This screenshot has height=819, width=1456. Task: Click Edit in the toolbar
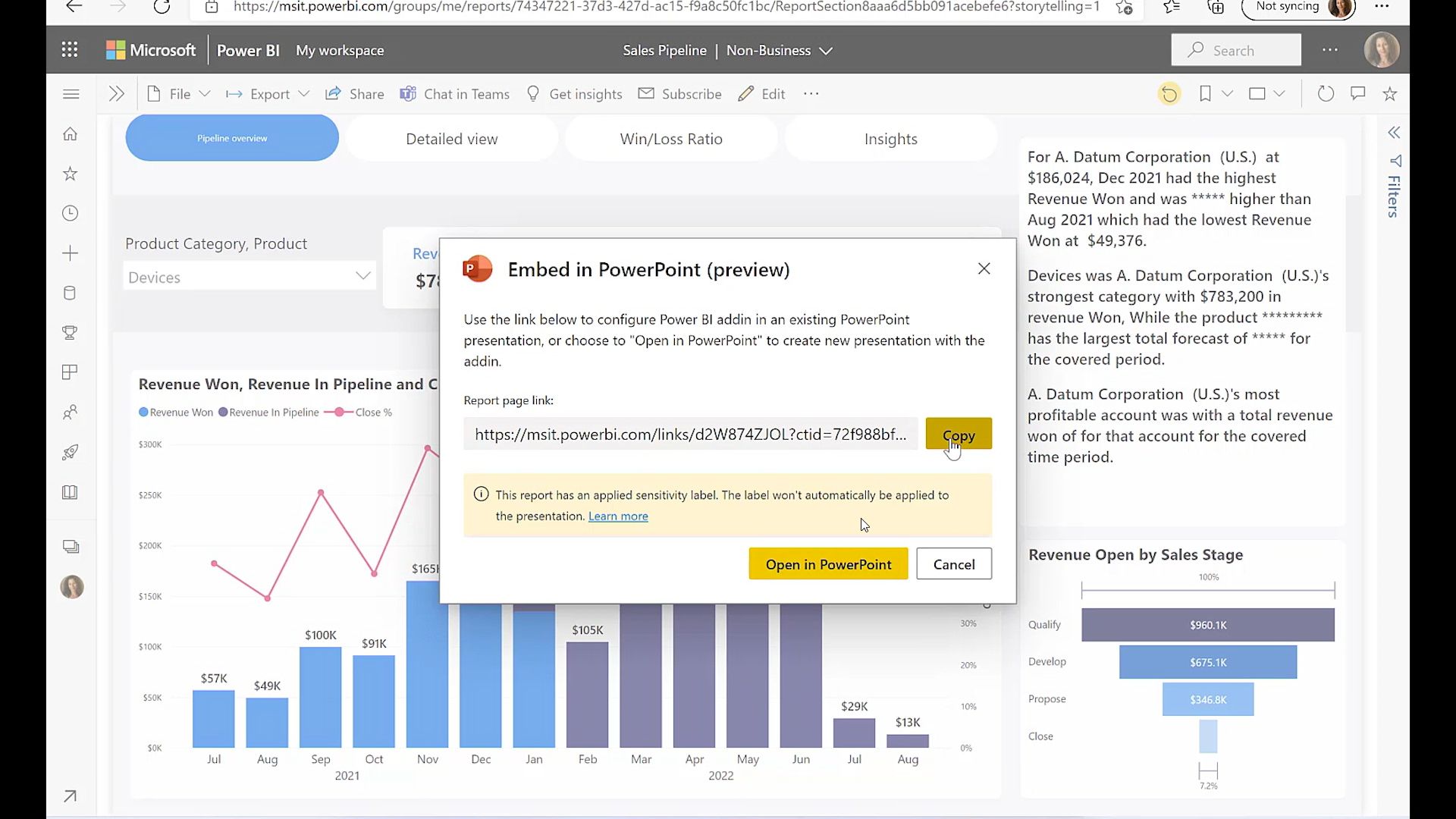[761, 94]
